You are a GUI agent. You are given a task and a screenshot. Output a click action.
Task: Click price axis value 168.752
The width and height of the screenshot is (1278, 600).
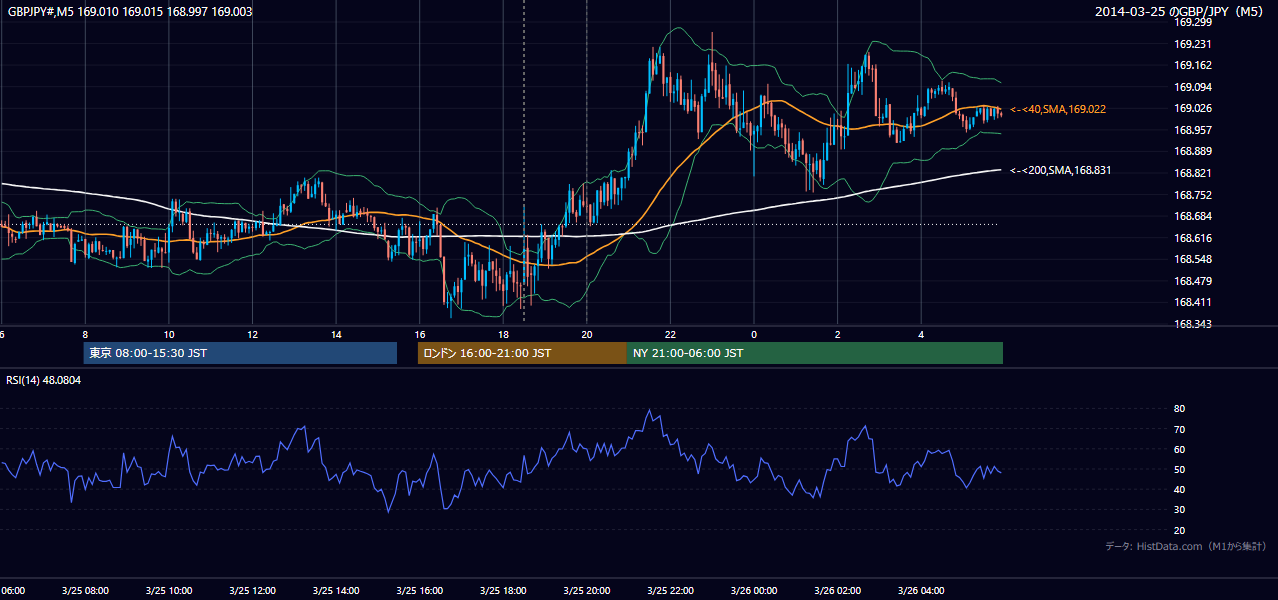[x=1193, y=195]
